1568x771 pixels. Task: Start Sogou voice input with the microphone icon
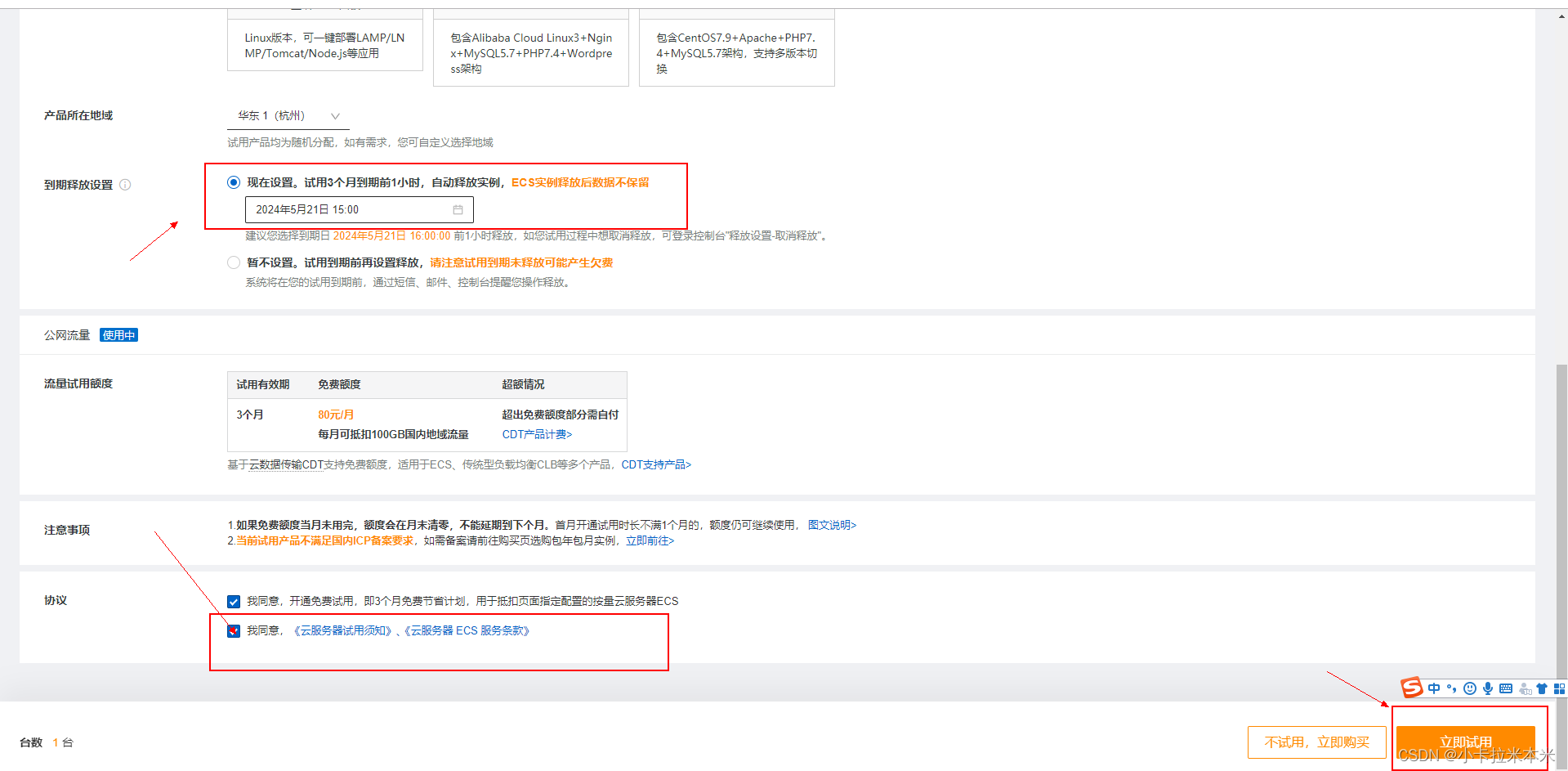(1487, 688)
